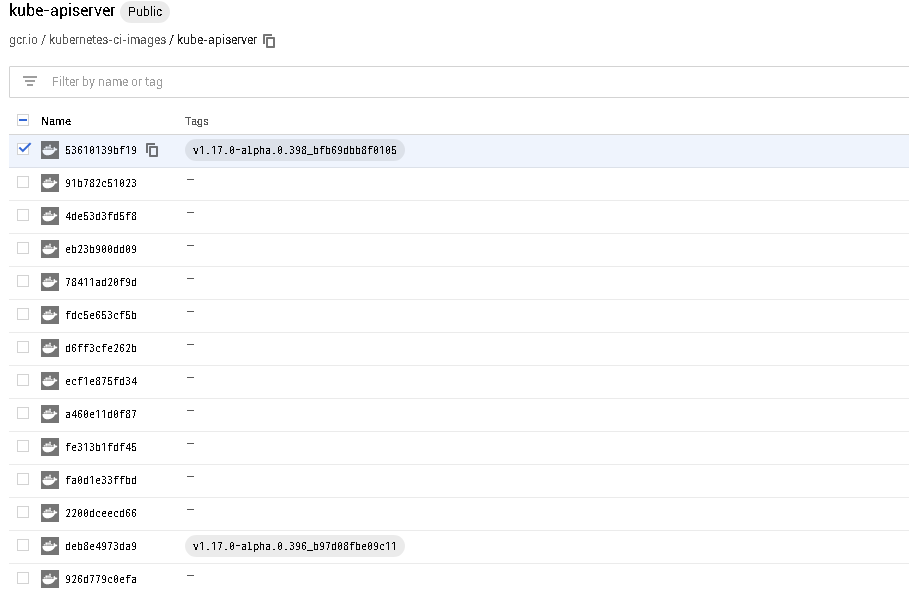Select checkbox for eb23b900dd09
The image size is (909, 590).
pos(23,248)
